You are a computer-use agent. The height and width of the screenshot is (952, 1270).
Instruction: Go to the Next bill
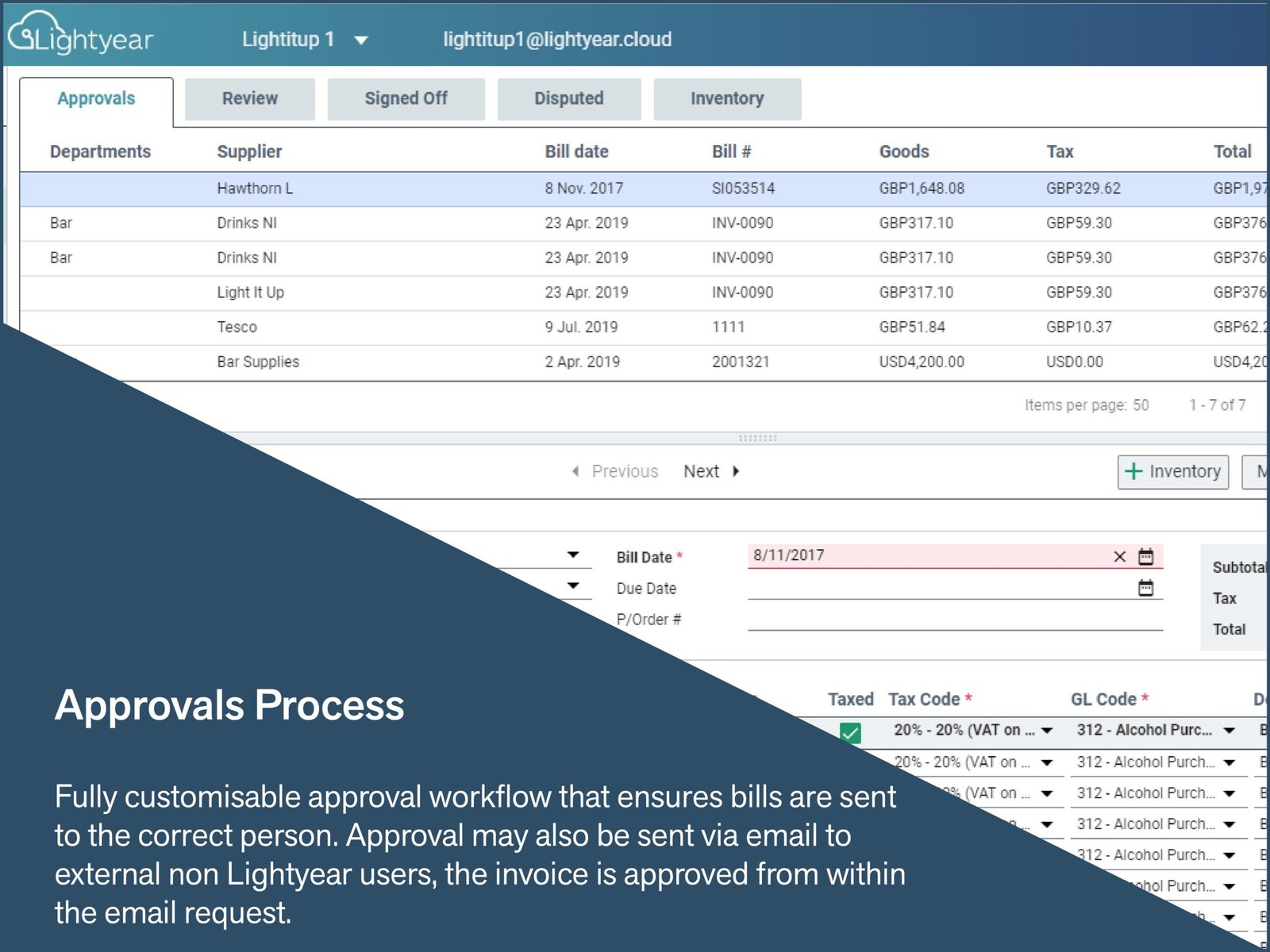point(701,471)
